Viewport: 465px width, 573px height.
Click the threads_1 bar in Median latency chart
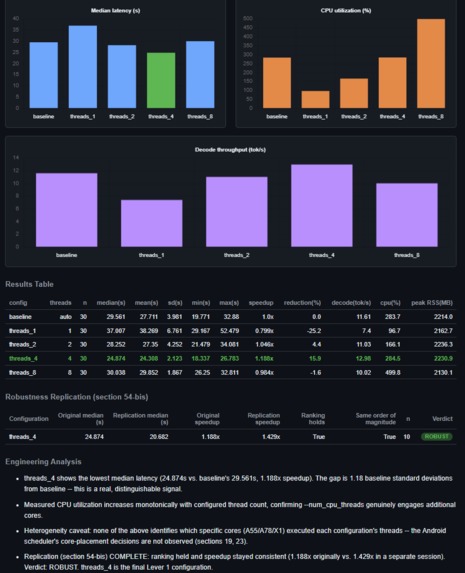(x=83, y=67)
